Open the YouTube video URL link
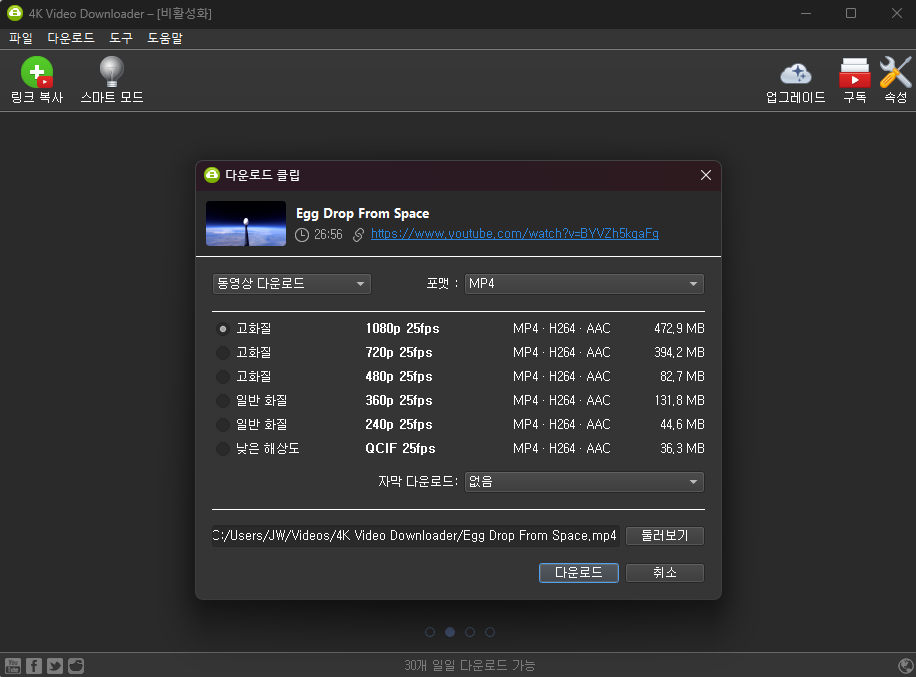This screenshot has height=677, width=916. (x=515, y=234)
